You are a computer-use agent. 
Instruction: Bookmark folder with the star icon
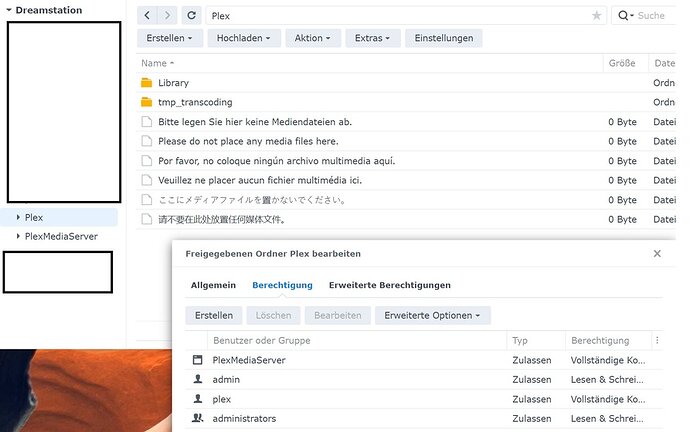(596, 16)
